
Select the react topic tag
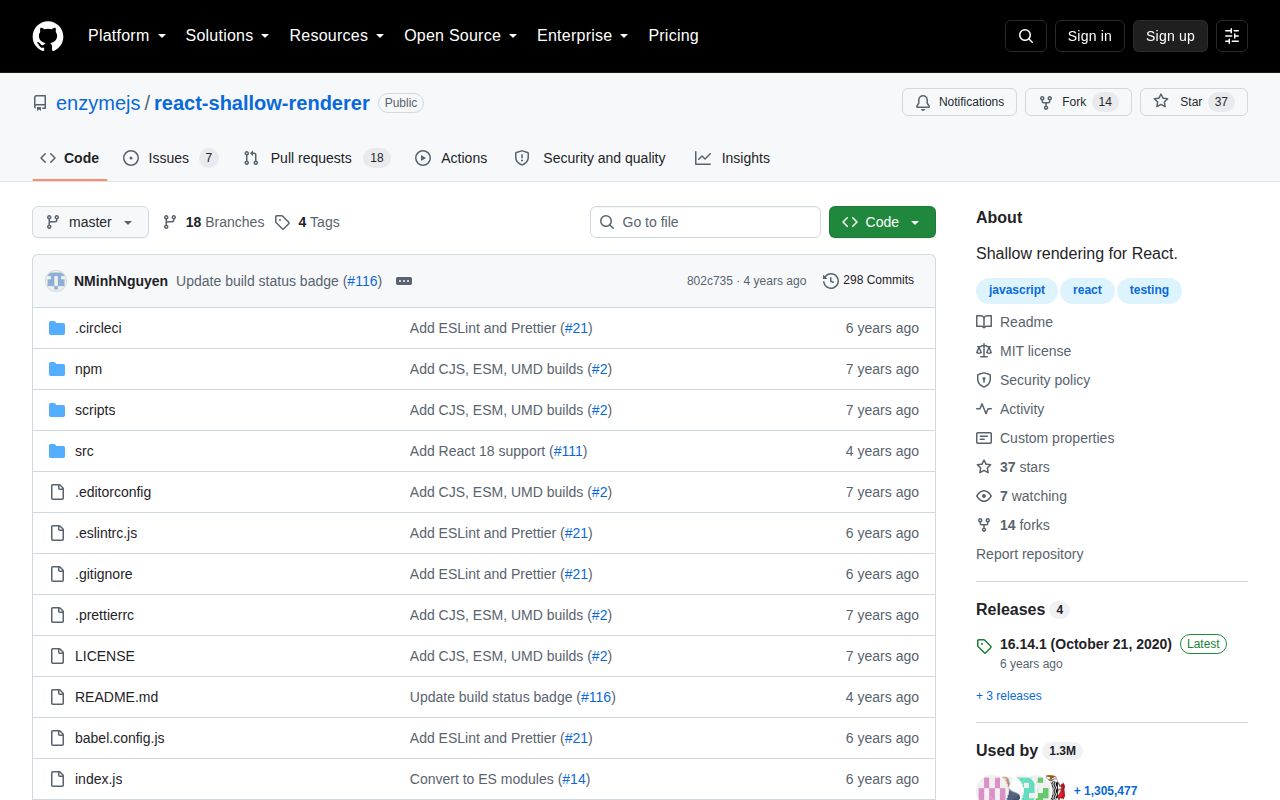pyautogui.click(x=1087, y=290)
